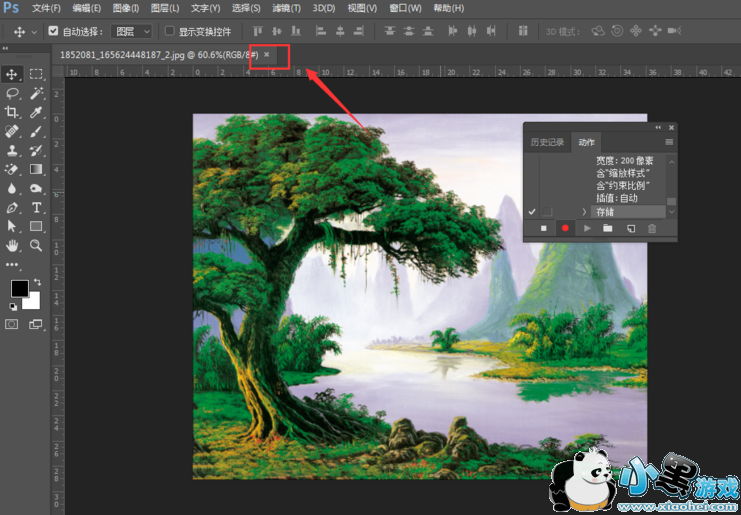Select the History Brush tool

[36, 150]
